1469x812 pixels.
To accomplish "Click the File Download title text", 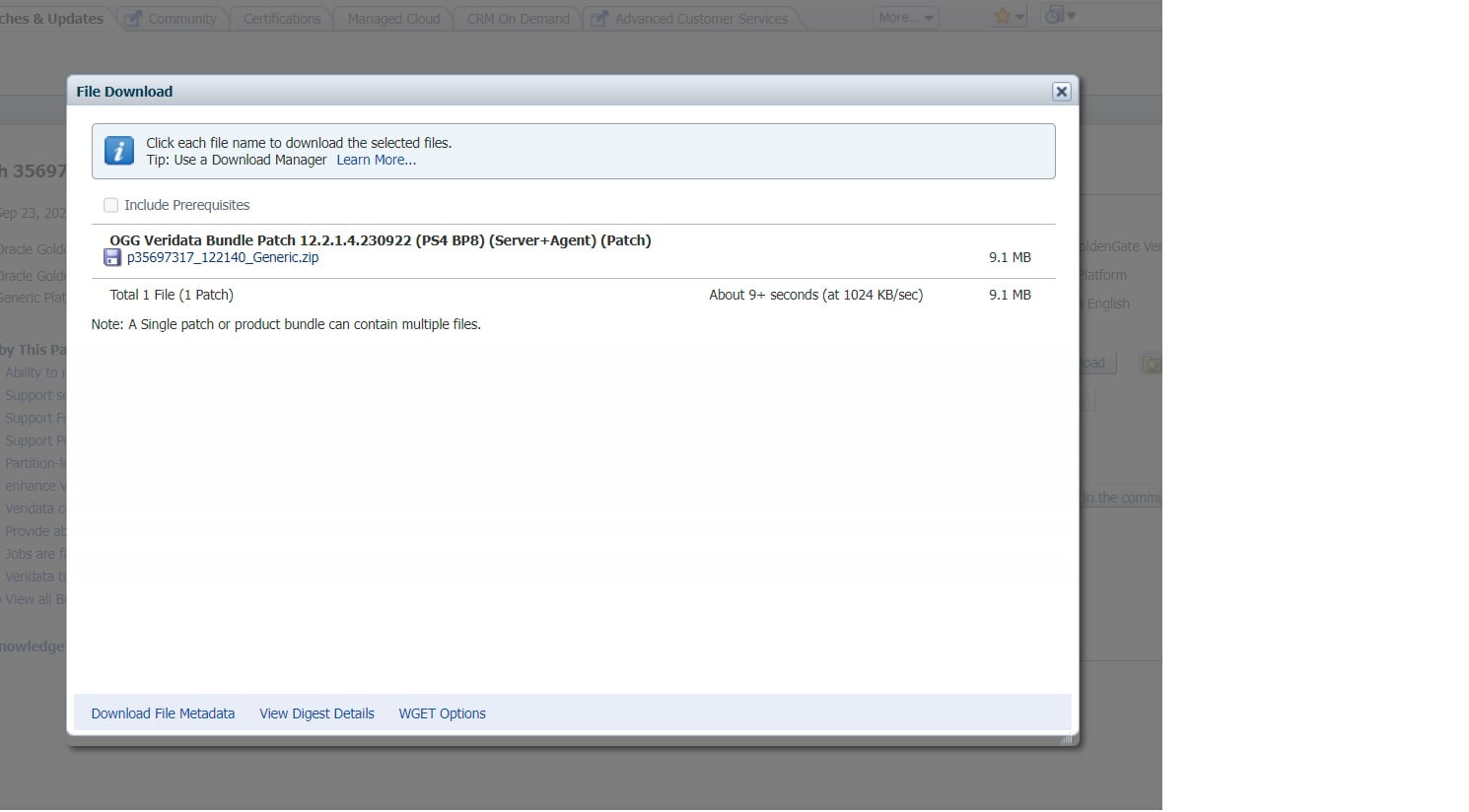I will click(x=124, y=92).
